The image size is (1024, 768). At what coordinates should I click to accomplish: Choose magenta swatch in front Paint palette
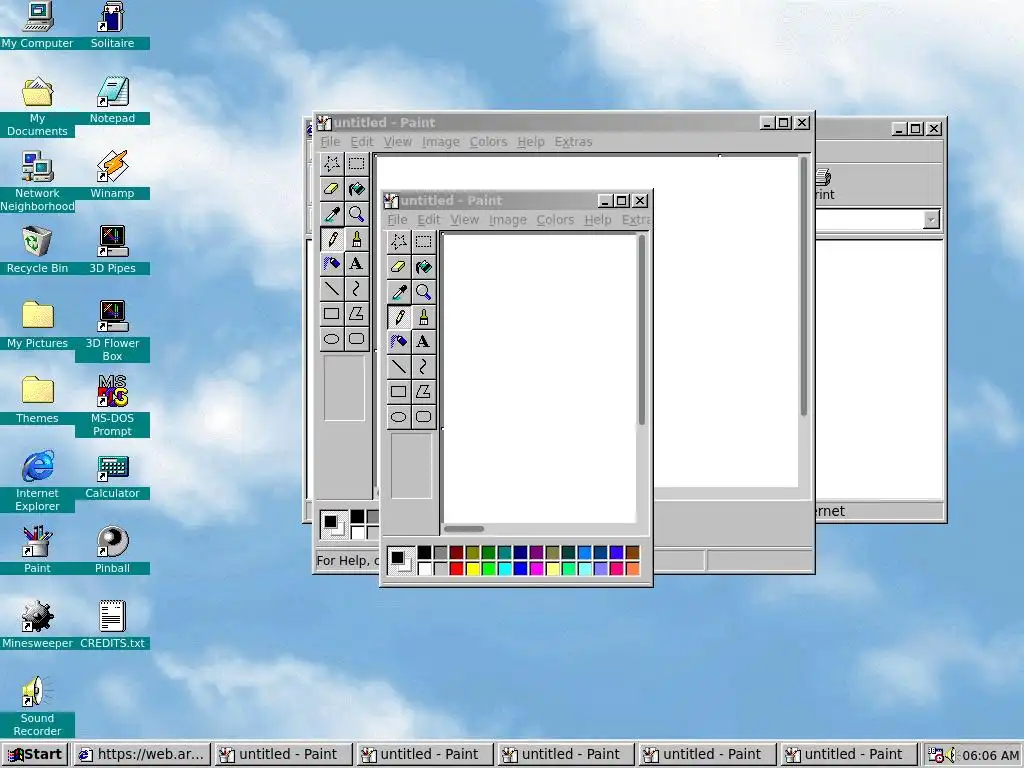[x=536, y=569]
